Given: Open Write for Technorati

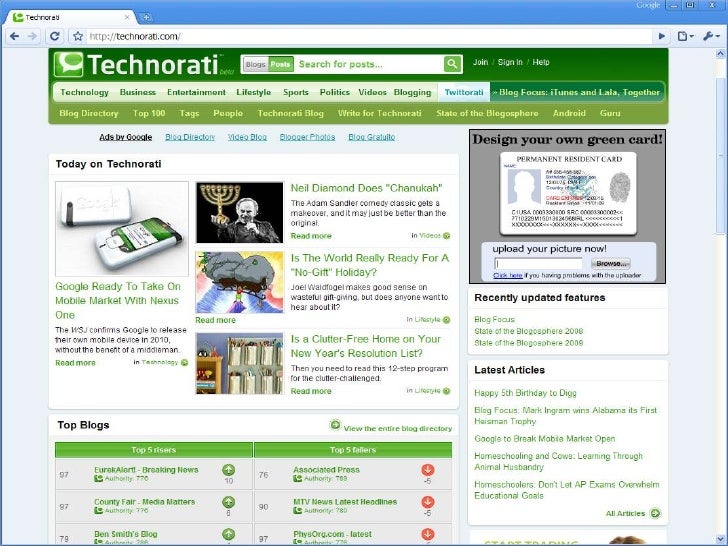Looking at the screenshot, I should 380,113.
